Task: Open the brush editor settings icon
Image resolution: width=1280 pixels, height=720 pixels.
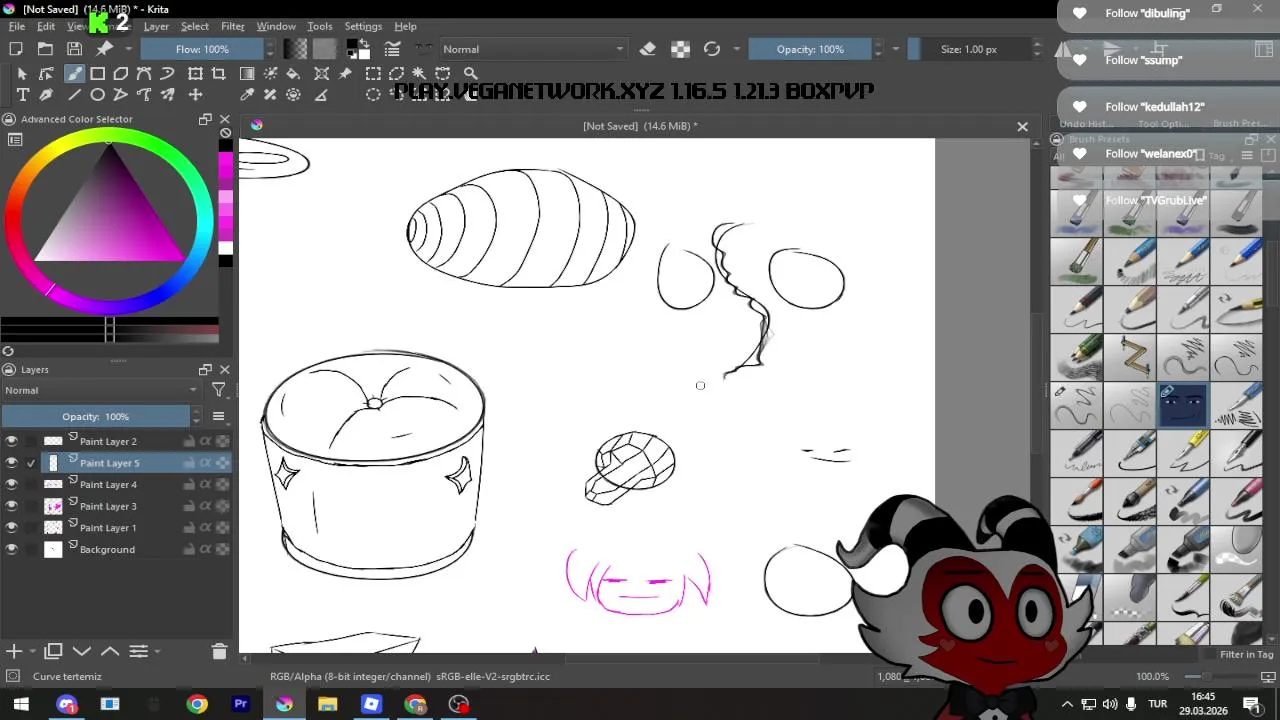Action: pos(393,49)
